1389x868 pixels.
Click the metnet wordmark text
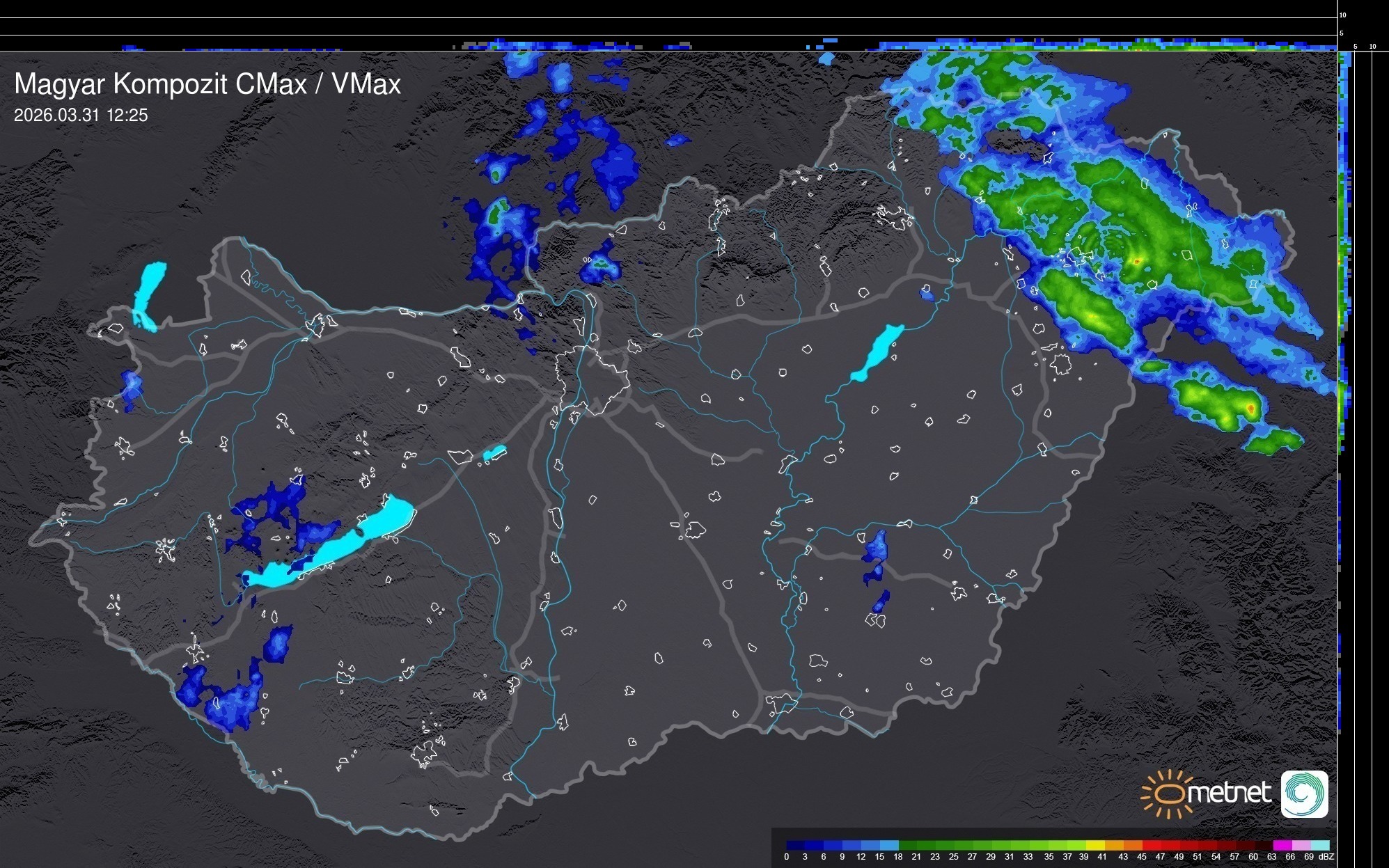tap(1230, 794)
